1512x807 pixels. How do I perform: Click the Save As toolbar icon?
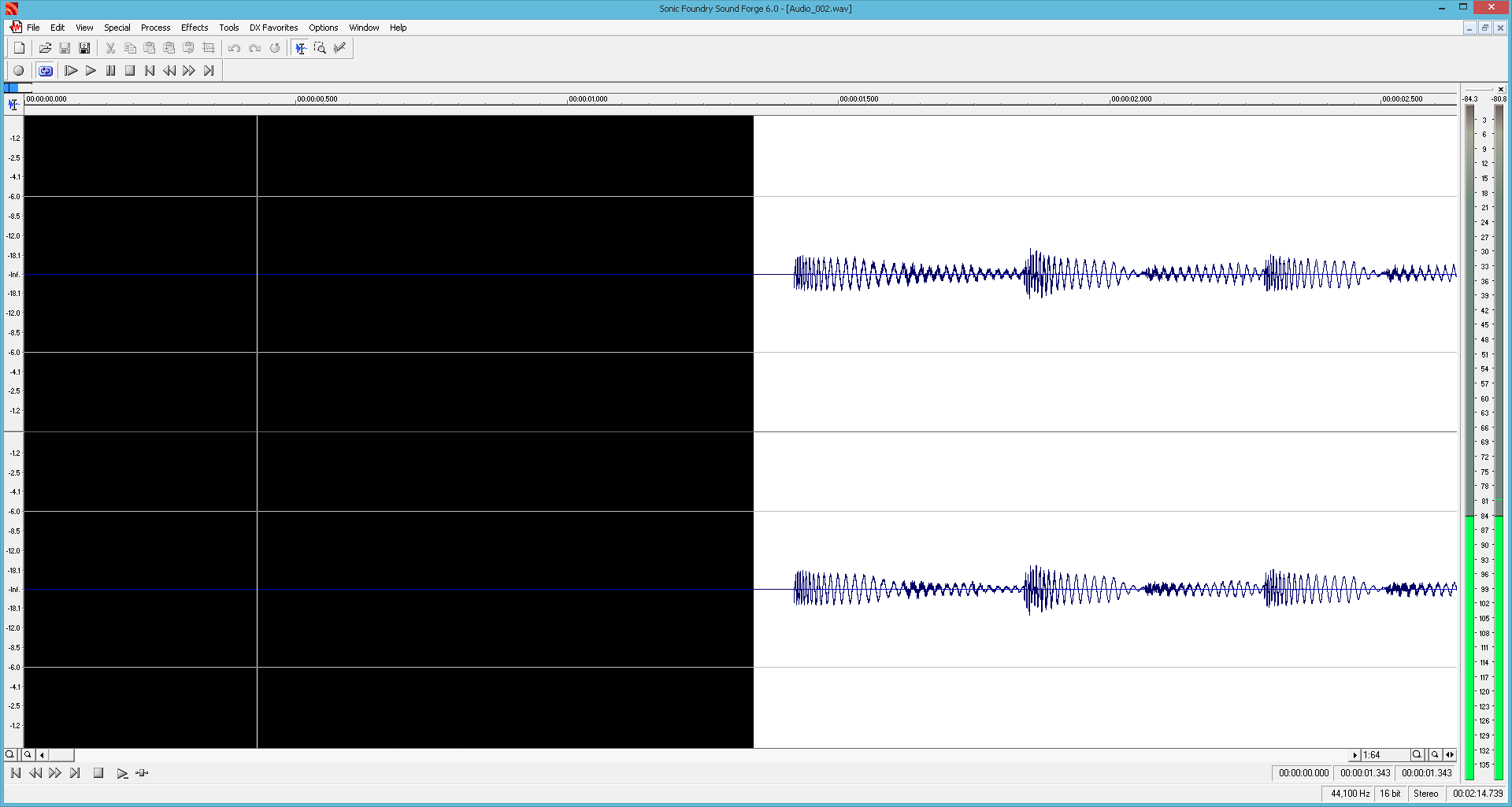pos(84,48)
